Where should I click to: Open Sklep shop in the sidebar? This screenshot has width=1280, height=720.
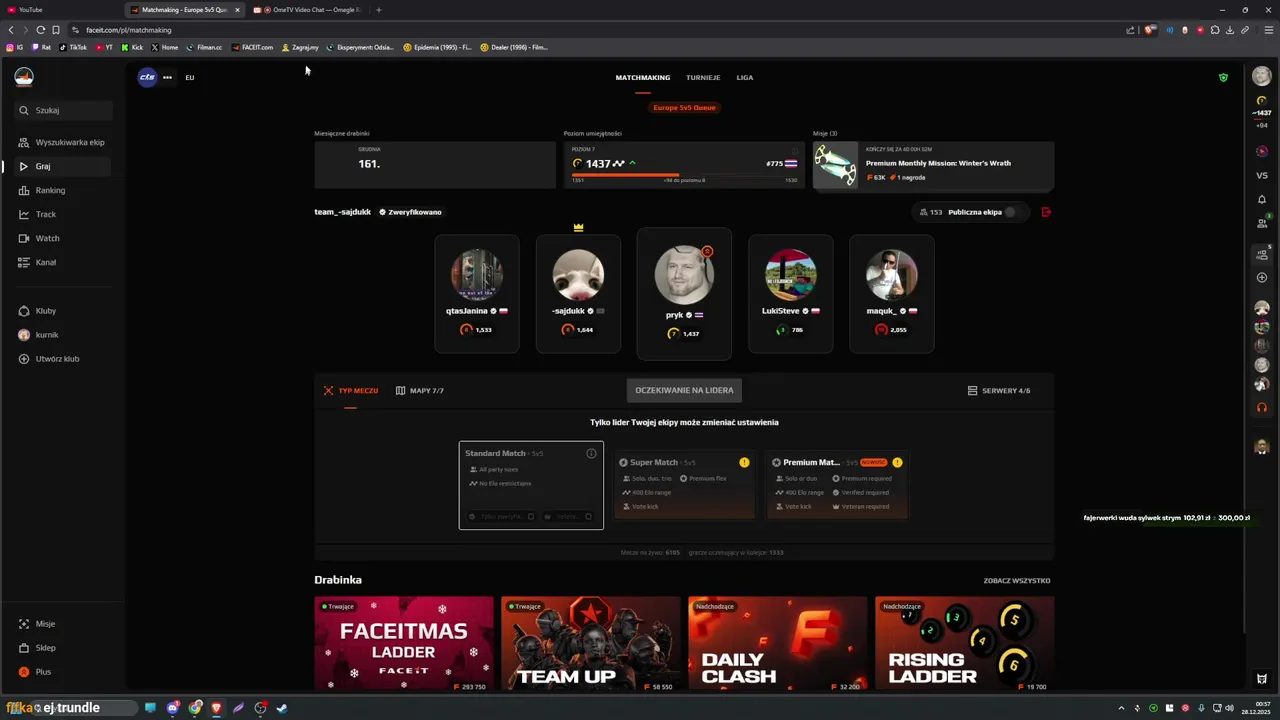(x=62, y=648)
